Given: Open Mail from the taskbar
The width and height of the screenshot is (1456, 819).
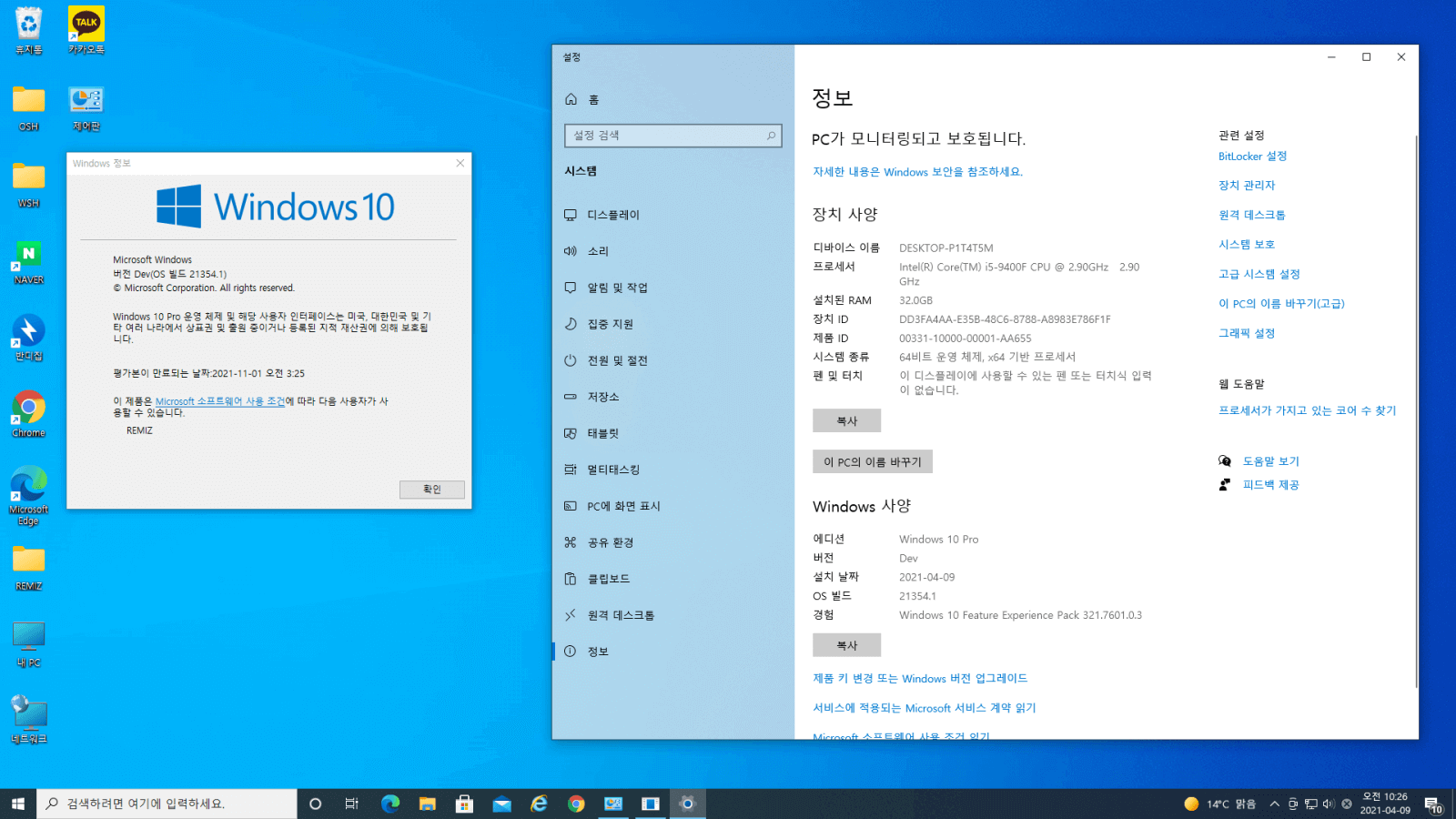Looking at the screenshot, I should click(501, 804).
